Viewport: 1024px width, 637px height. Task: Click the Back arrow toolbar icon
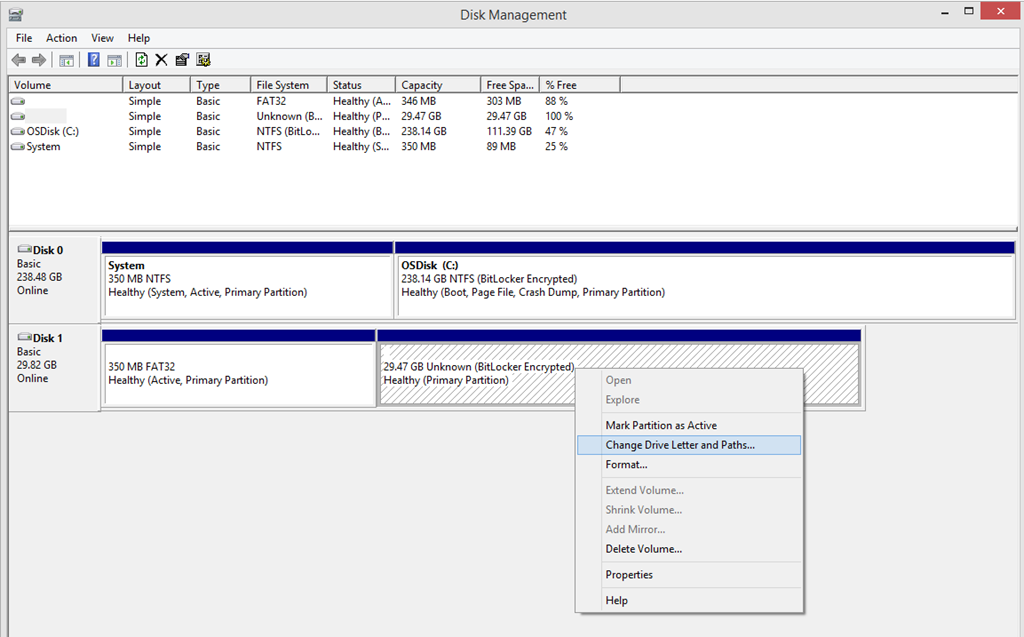18,60
